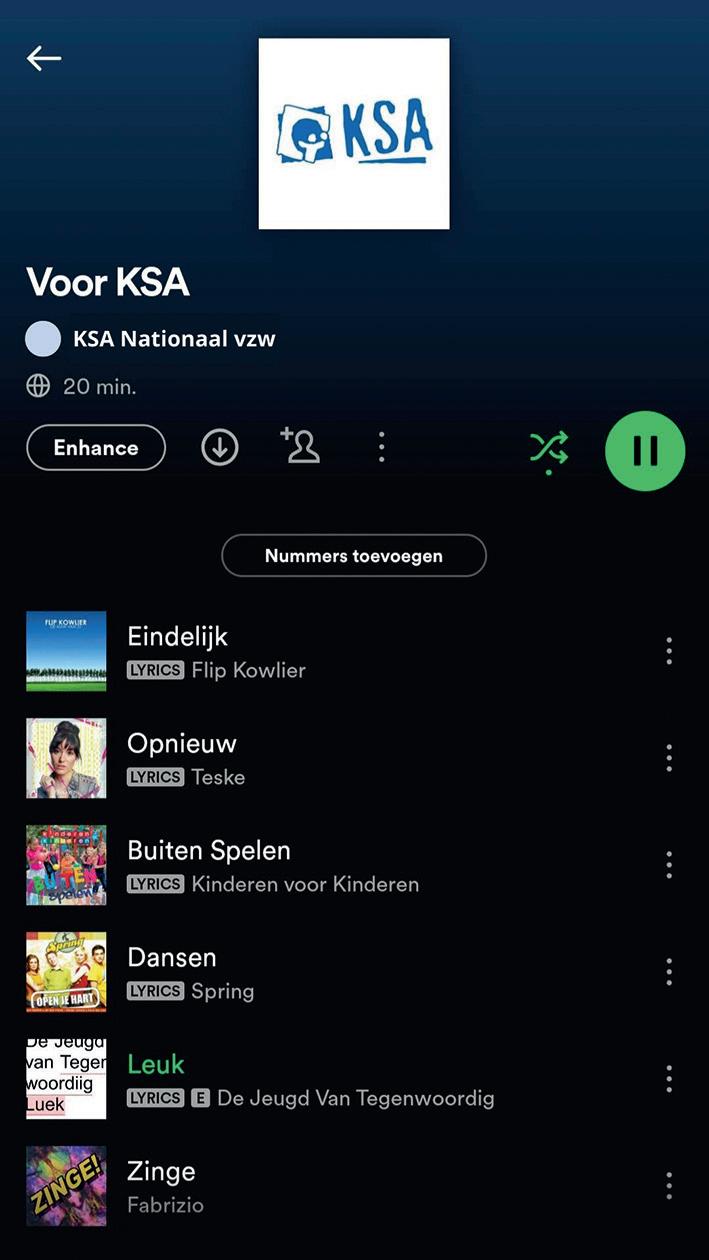
Task: Open more options for Zinge
Action: 669,1186
